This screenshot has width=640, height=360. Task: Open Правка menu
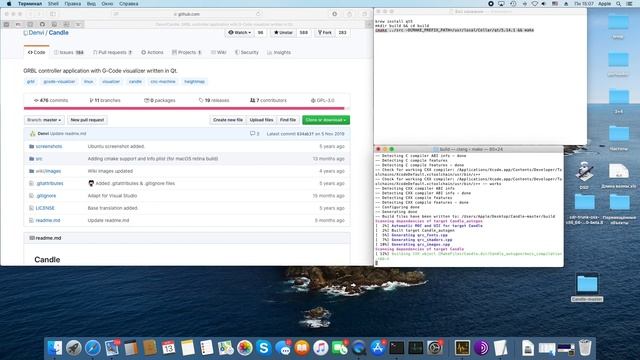[72, 4]
